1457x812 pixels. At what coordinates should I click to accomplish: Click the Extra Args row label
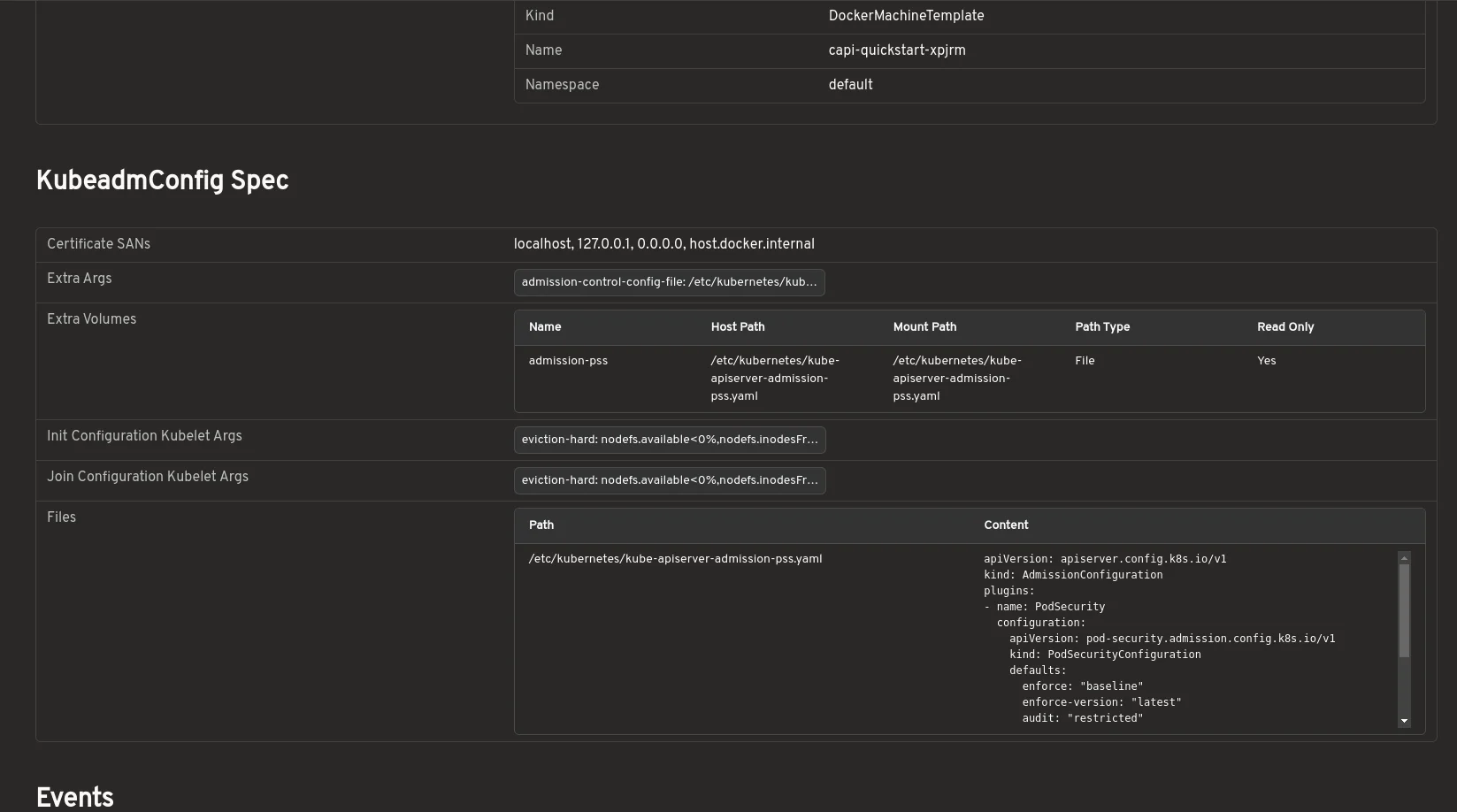[x=80, y=279]
